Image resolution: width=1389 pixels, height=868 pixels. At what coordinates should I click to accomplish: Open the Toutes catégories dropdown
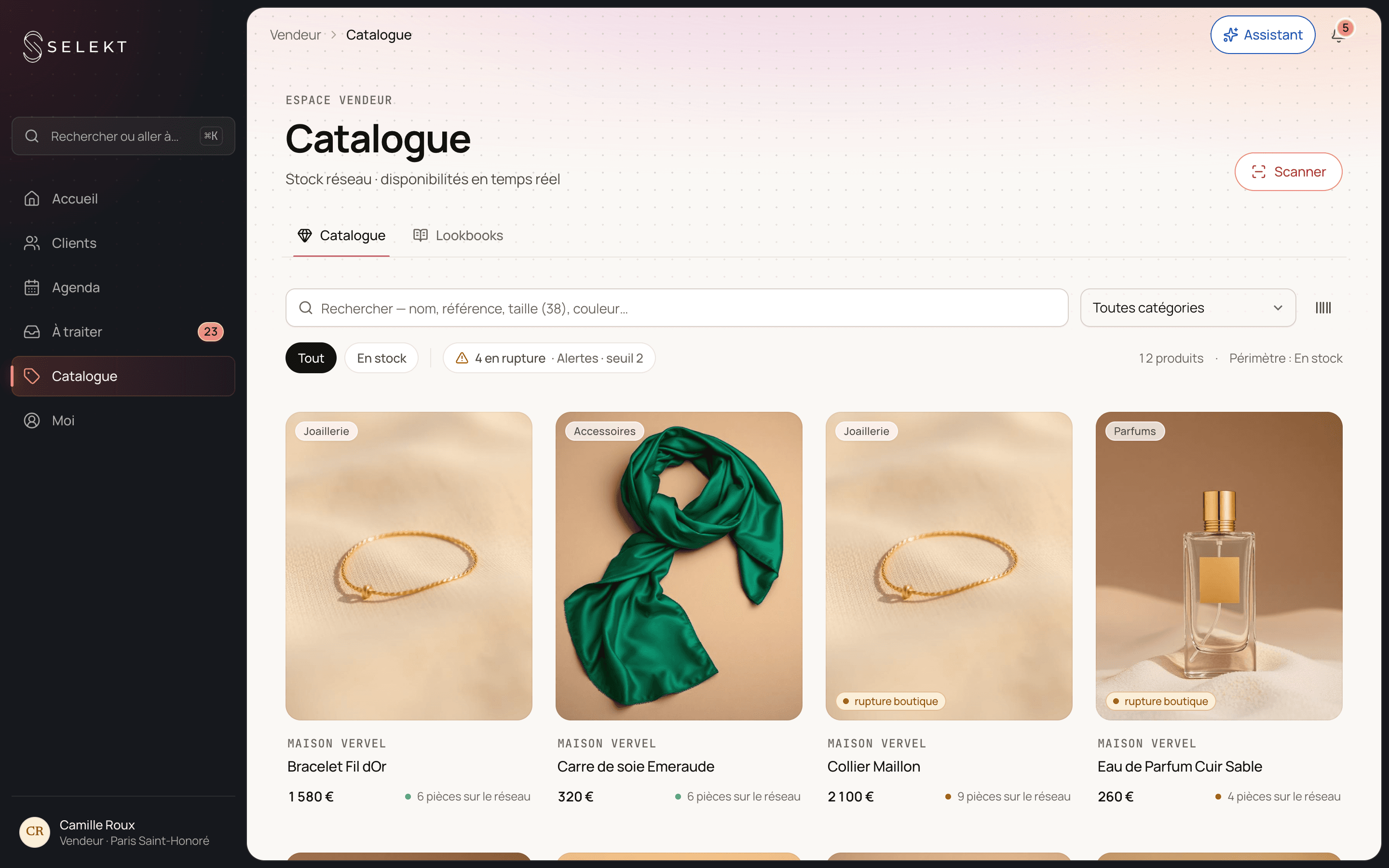coord(1188,308)
